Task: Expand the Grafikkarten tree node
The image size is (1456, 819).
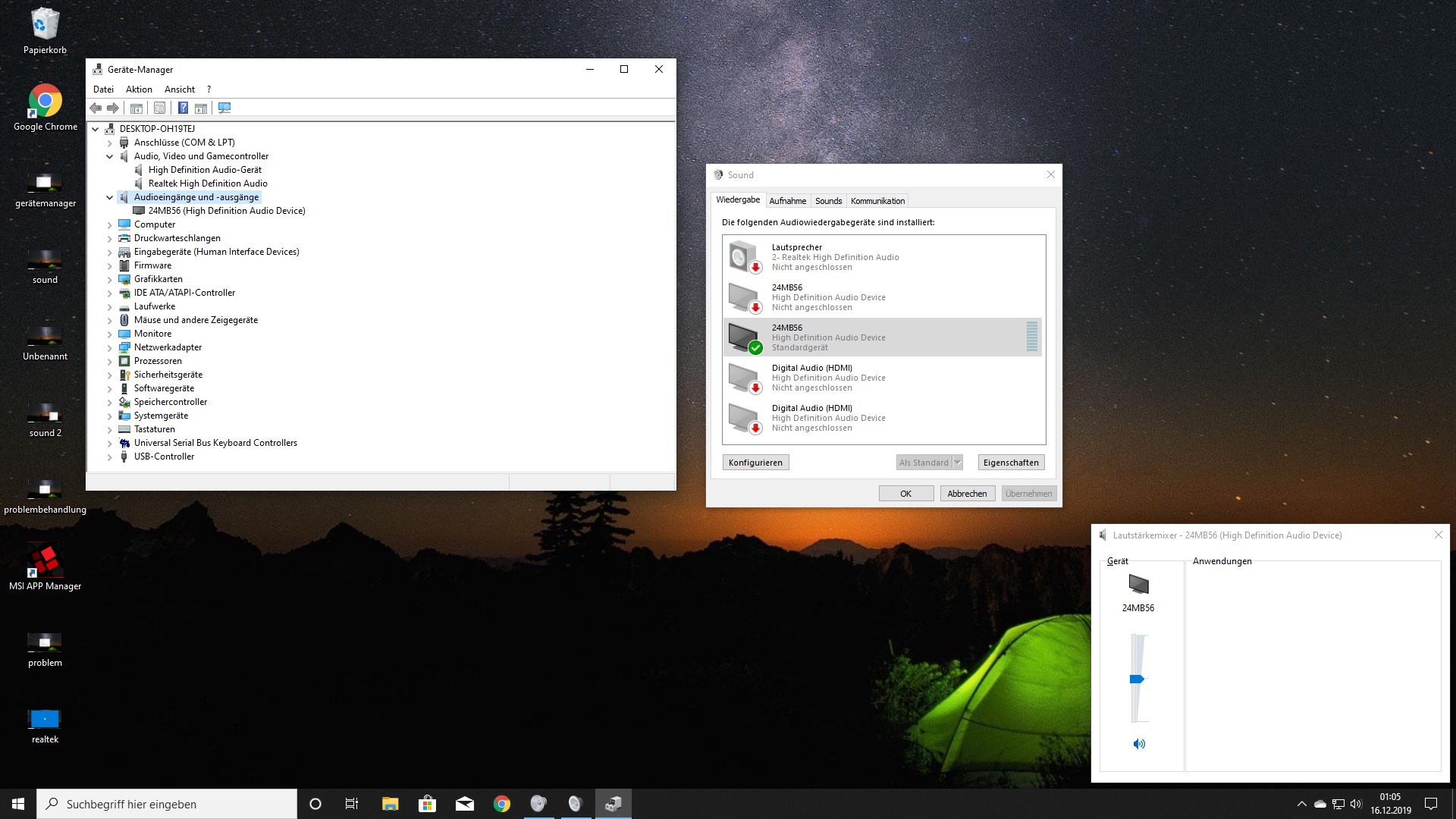Action: 110,279
